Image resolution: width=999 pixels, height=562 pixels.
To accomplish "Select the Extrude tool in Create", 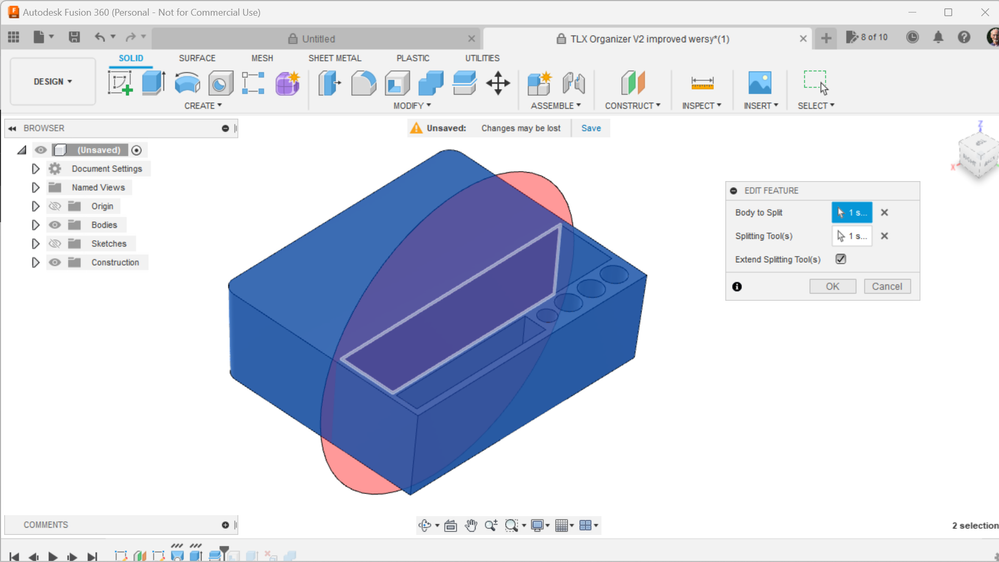I will click(x=153, y=83).
